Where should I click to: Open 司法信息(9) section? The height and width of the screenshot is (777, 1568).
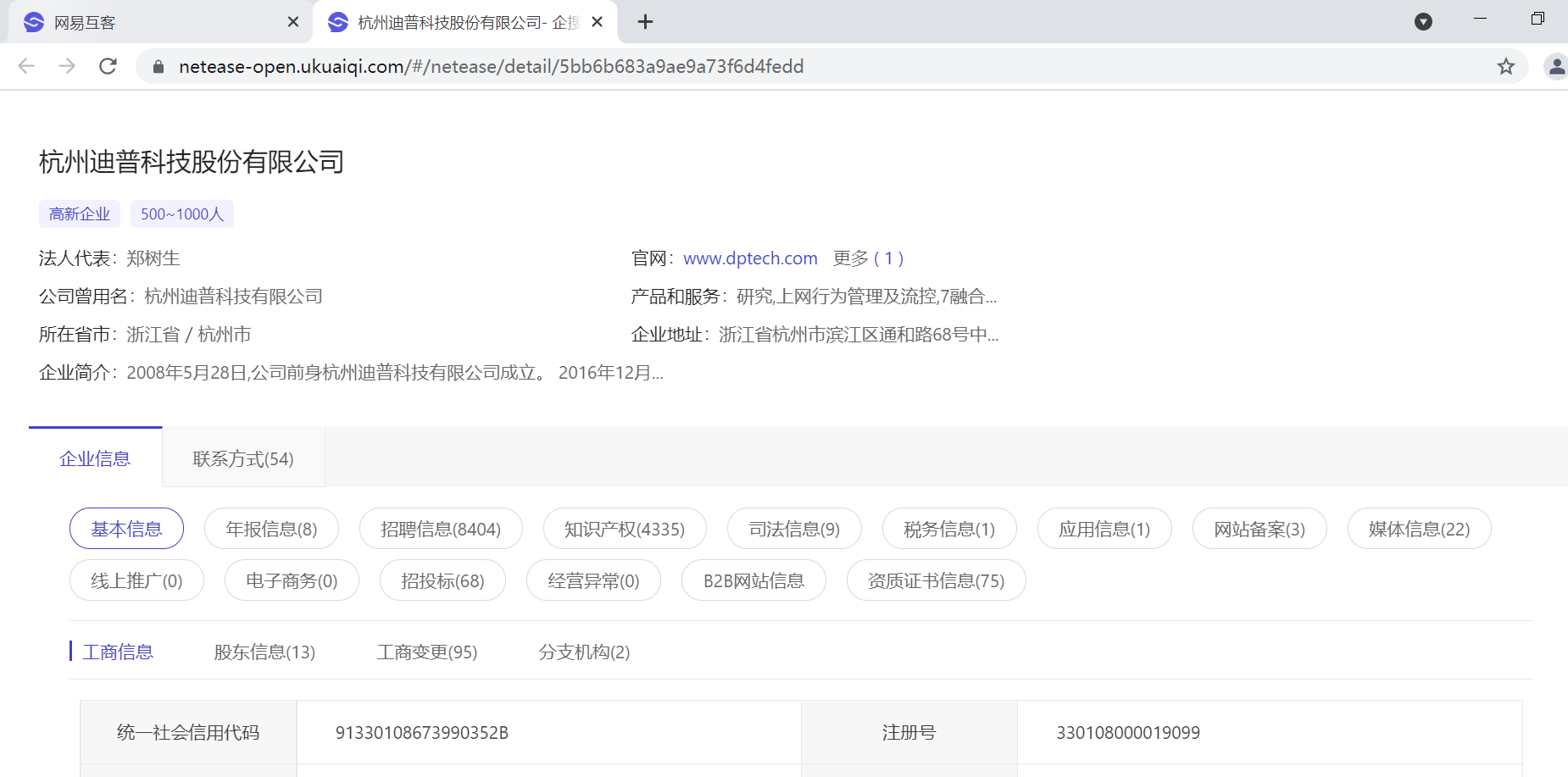(x=794, y=529)
